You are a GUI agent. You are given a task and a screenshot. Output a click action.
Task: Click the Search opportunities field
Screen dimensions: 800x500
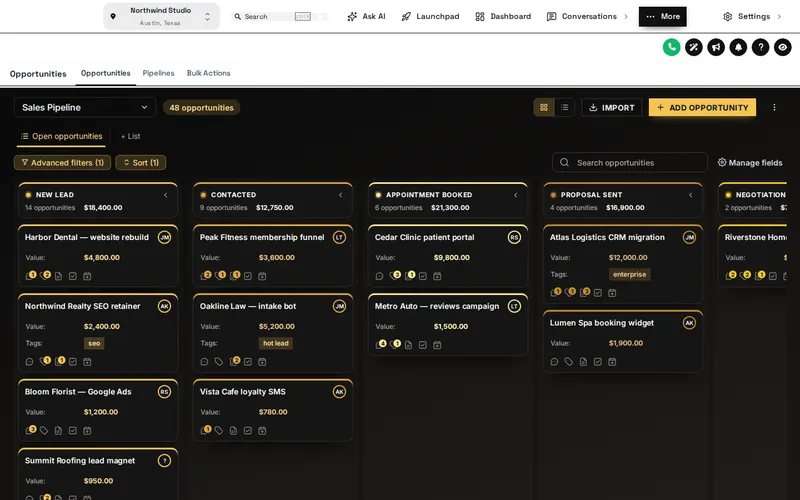tap(630, 162)
